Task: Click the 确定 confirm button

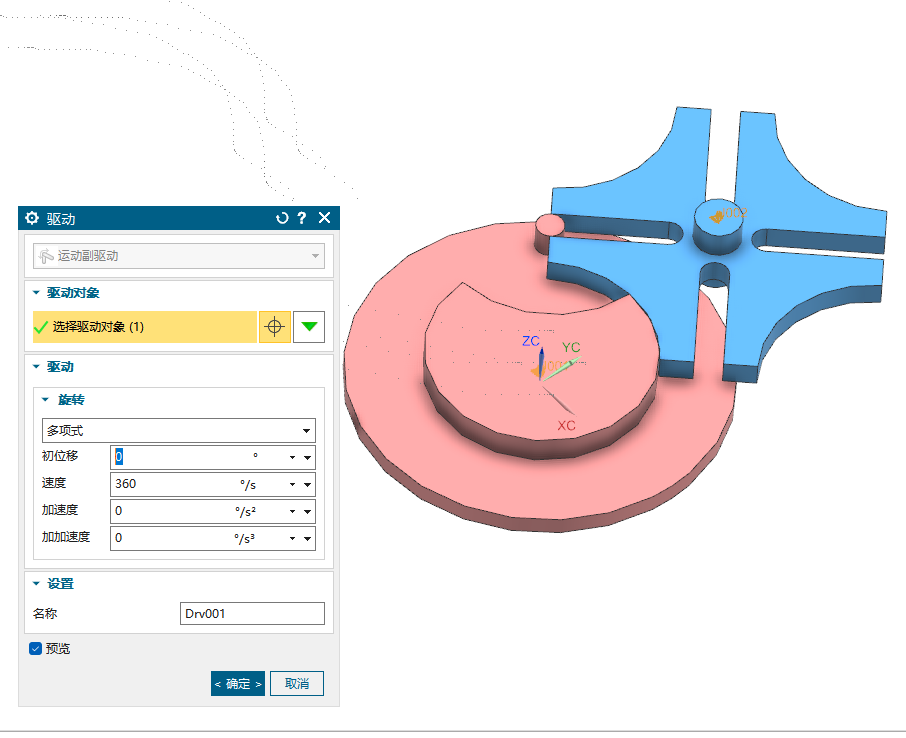Action: point(238,684)
